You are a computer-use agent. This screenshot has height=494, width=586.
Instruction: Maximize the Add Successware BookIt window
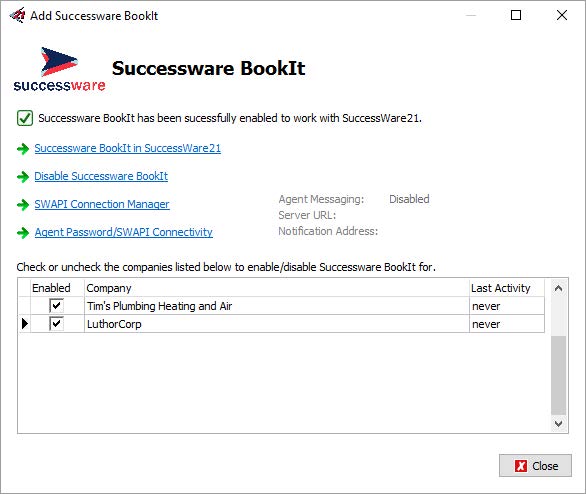(516, 15)
